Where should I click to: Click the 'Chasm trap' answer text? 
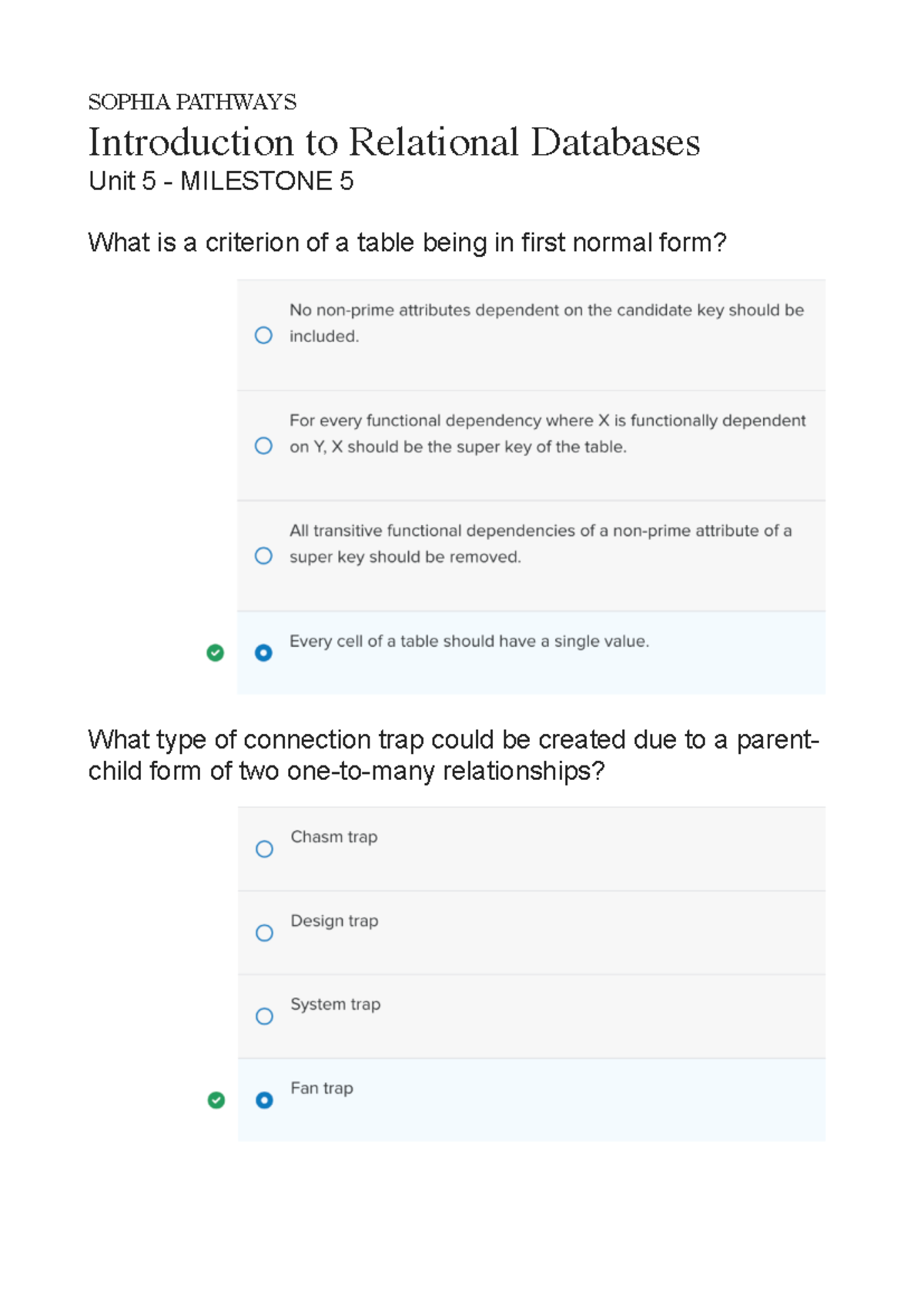(333, 837)
